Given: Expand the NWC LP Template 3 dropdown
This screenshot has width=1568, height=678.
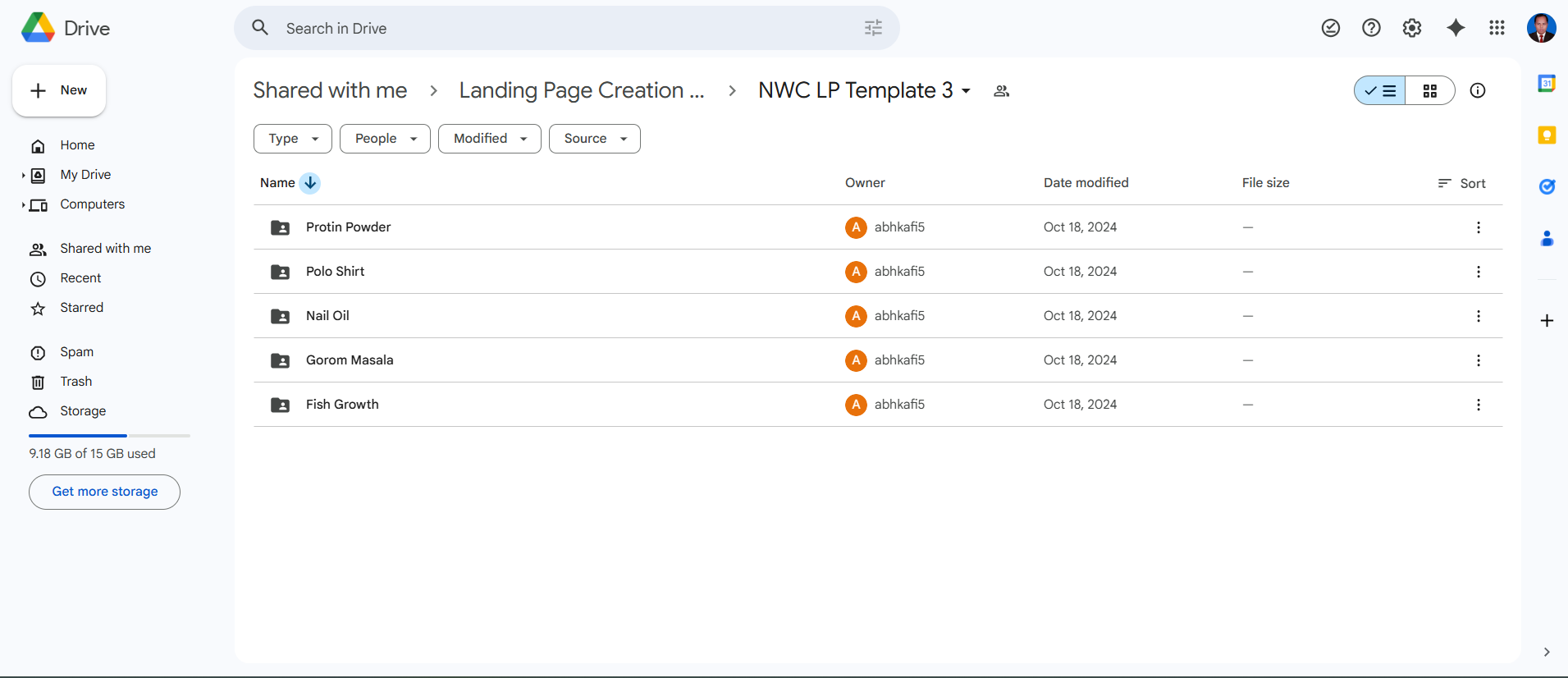Looking at the screenshot, I should [x=967, y=91].
